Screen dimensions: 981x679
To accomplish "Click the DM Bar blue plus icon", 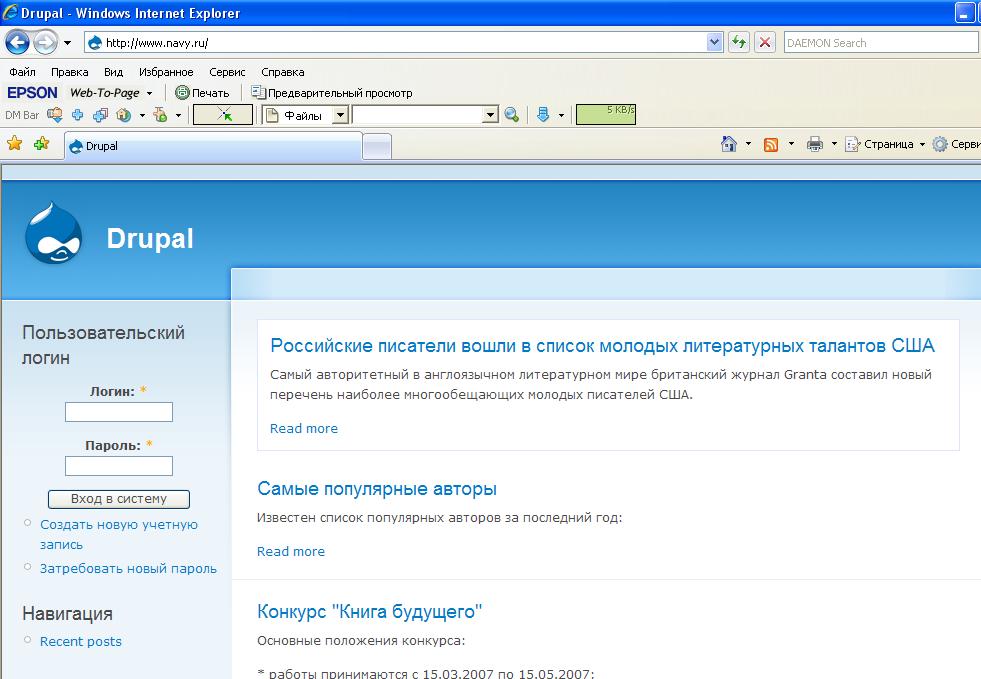I will (78, 115).
